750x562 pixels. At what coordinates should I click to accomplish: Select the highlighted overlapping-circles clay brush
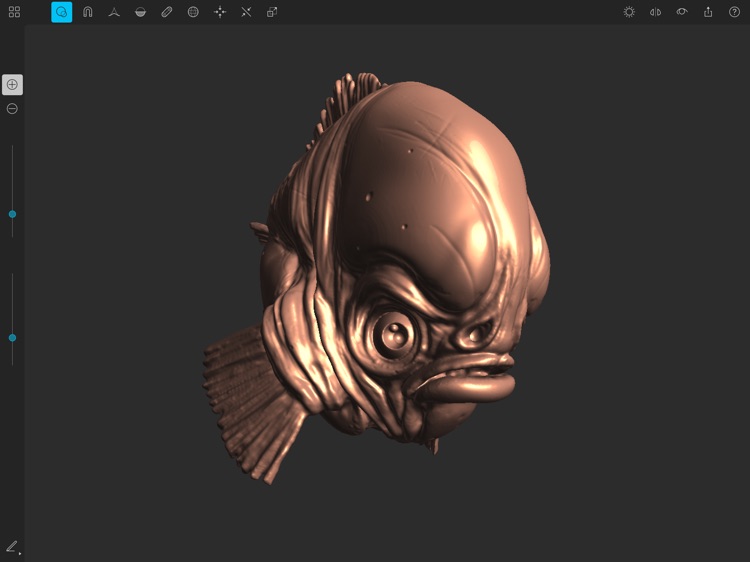coord(62,12)
